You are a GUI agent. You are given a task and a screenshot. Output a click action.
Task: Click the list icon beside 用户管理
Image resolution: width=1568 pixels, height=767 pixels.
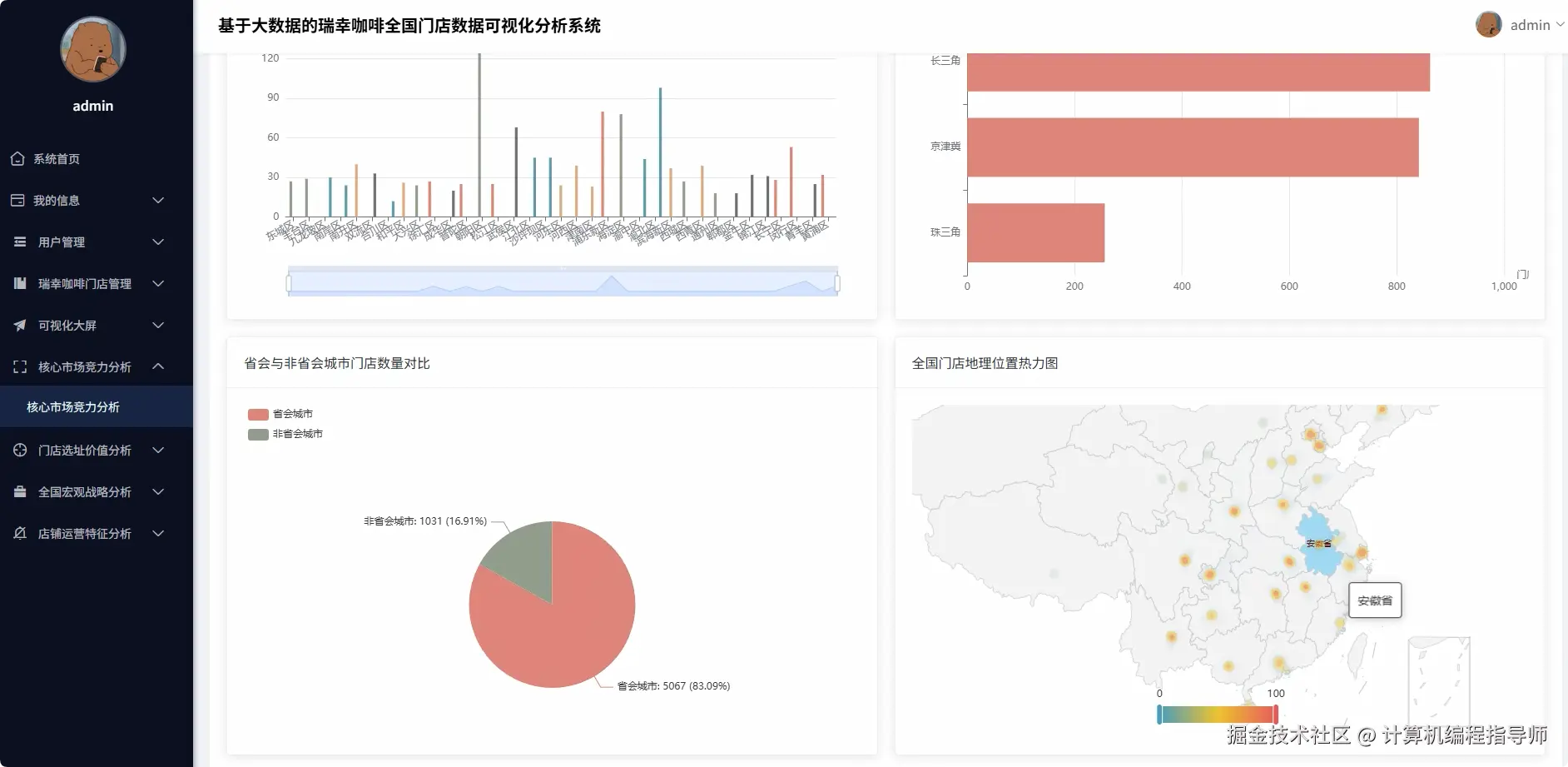tap(20, 242)
